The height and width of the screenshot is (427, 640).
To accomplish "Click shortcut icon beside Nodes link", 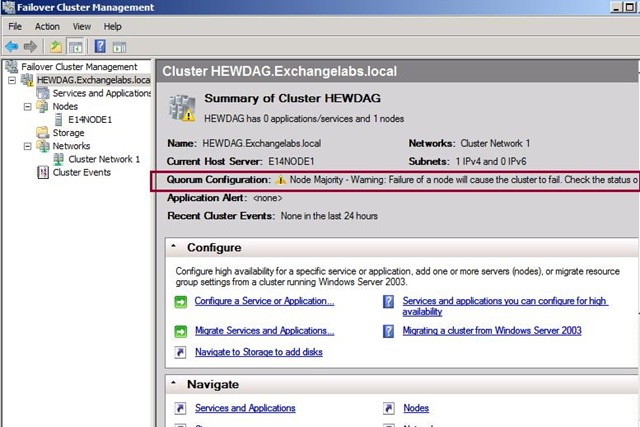I will click(389, 408).
